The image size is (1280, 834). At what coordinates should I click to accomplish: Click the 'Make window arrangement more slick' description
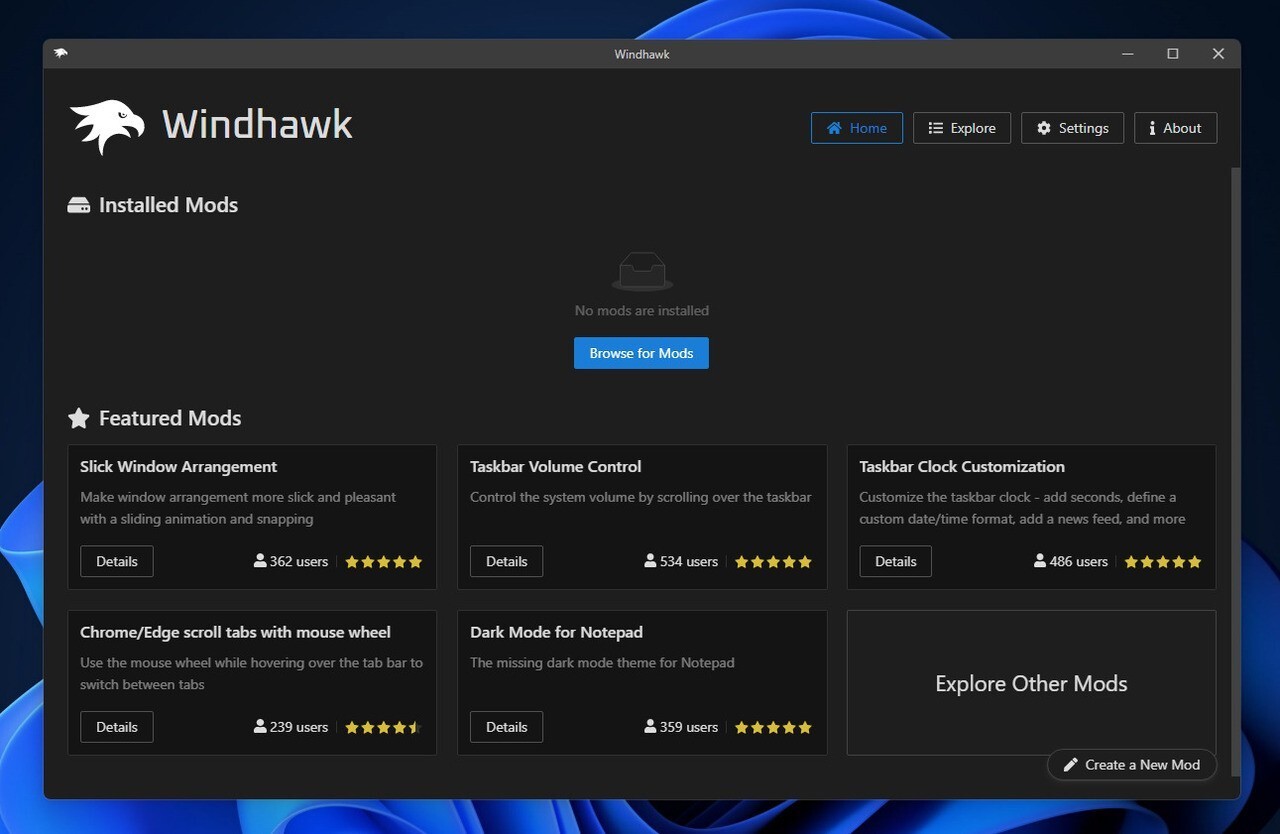(x=238, y=508)
